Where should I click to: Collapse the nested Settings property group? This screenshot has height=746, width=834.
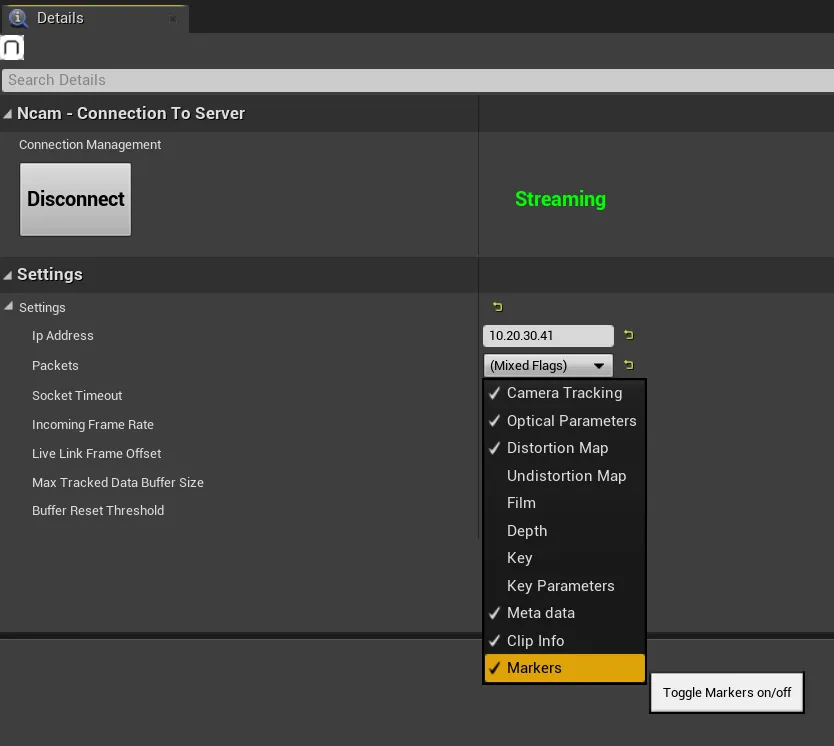pos(9,306)
